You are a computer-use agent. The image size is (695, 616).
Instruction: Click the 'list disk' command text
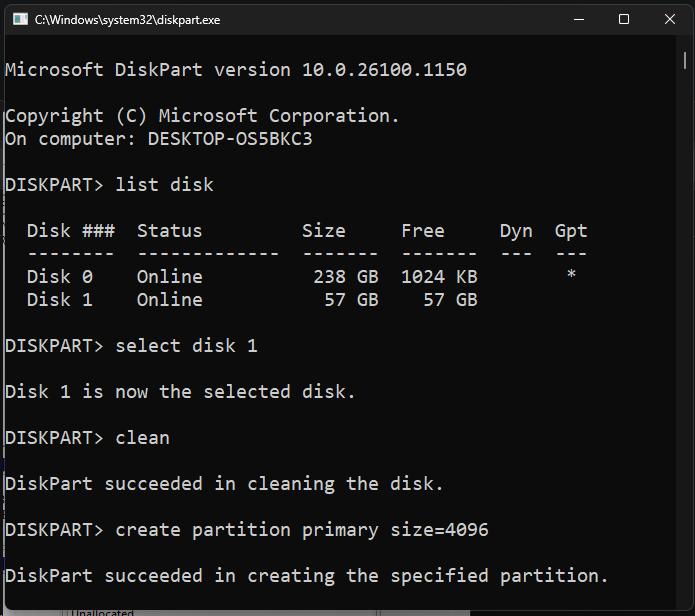point(164,185)
